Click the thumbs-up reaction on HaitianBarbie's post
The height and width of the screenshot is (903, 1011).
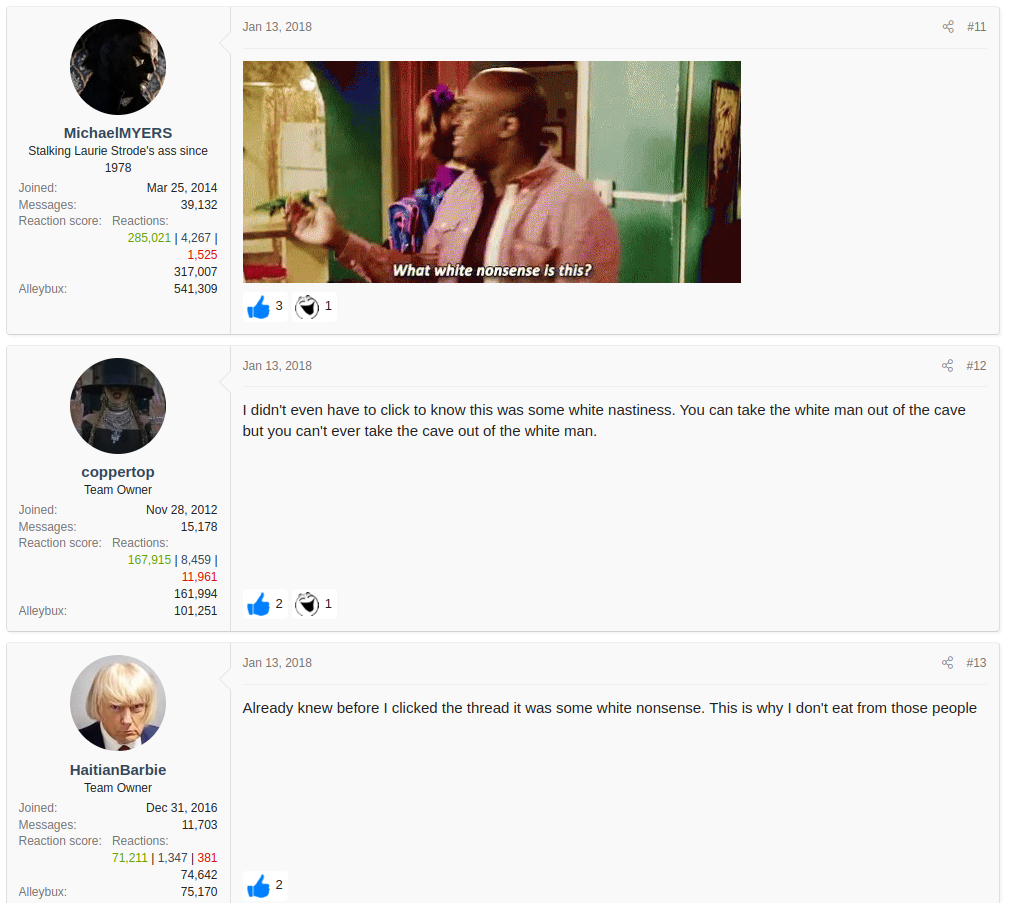(259, 886)
